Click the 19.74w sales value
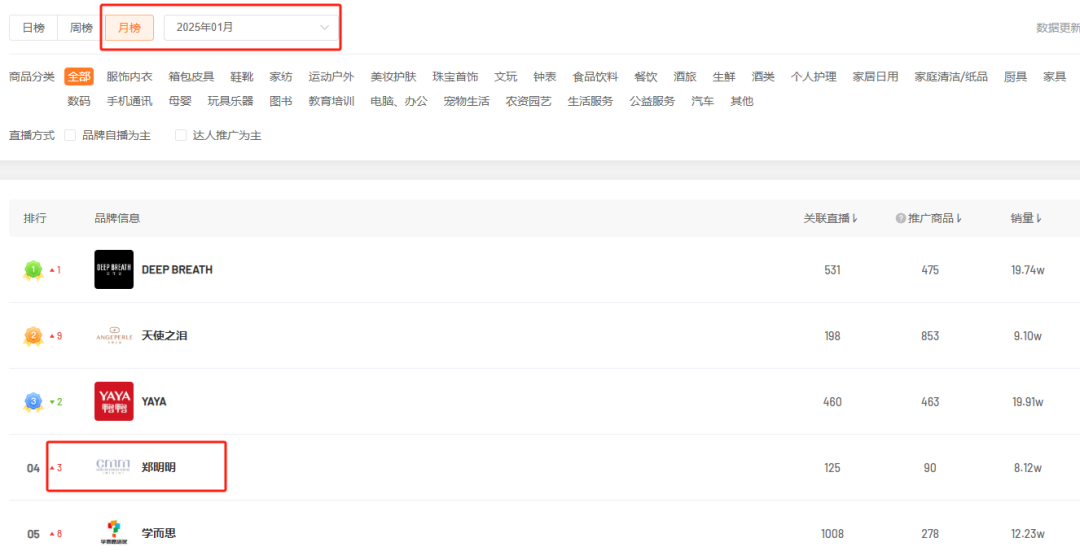 (1028, 270)
